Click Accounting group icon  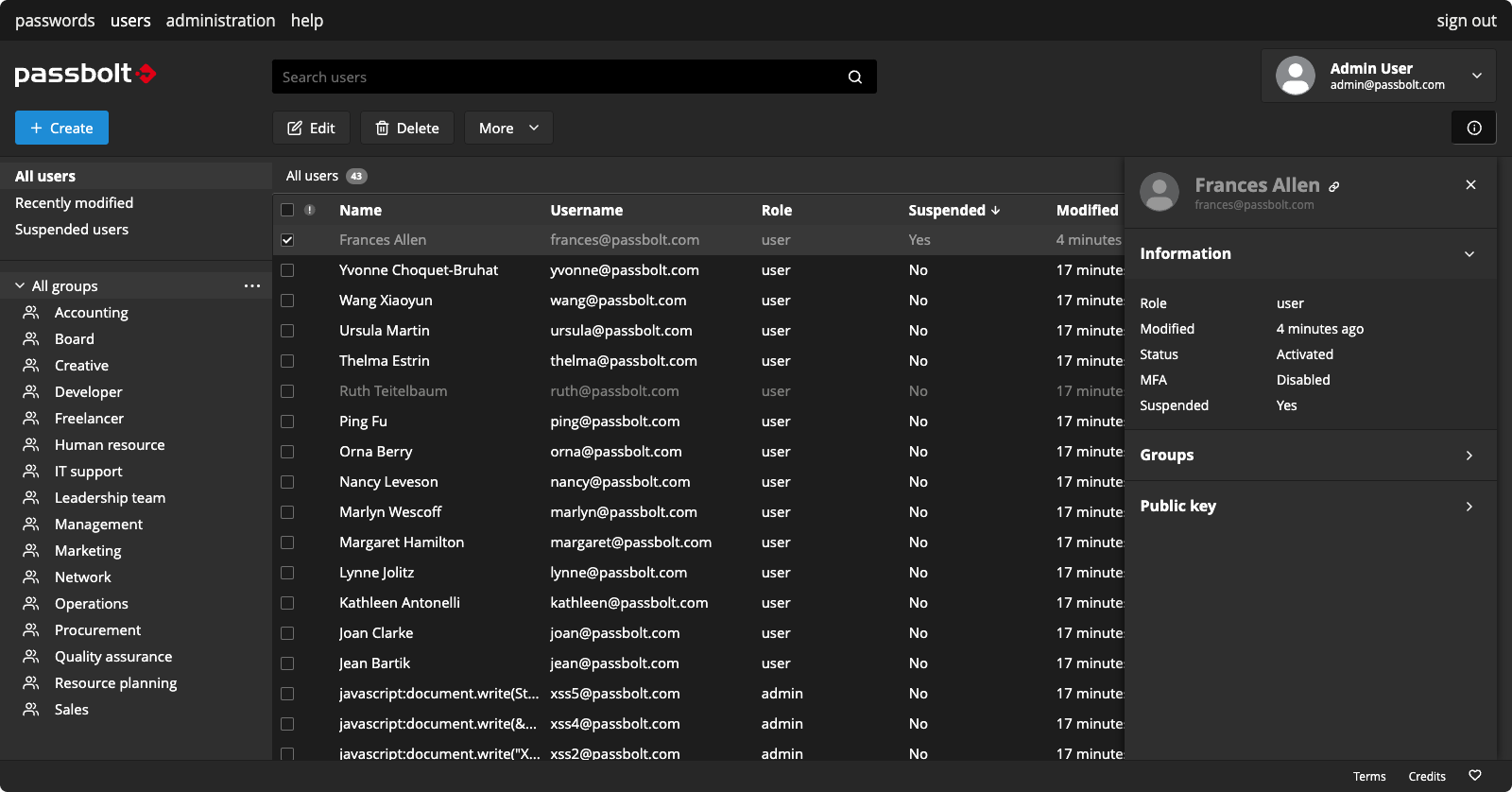tap(31, 312)
